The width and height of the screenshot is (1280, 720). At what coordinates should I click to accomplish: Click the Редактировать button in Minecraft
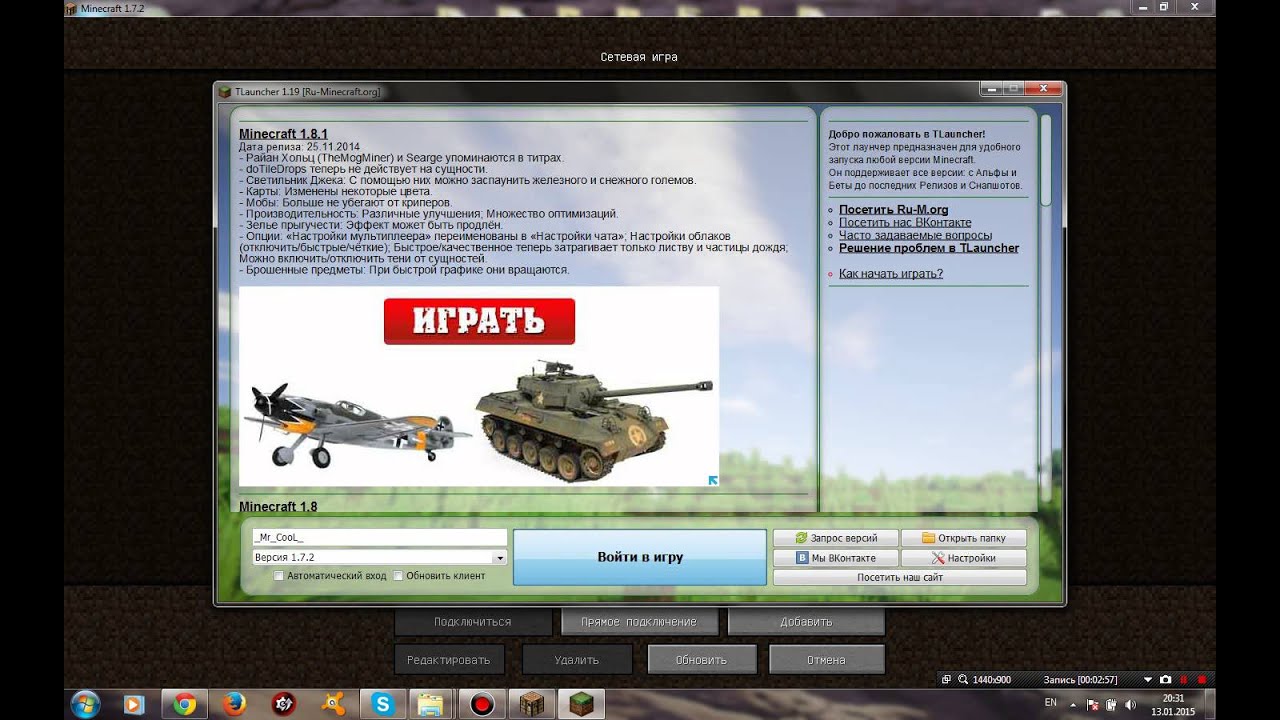click(449, 660)
